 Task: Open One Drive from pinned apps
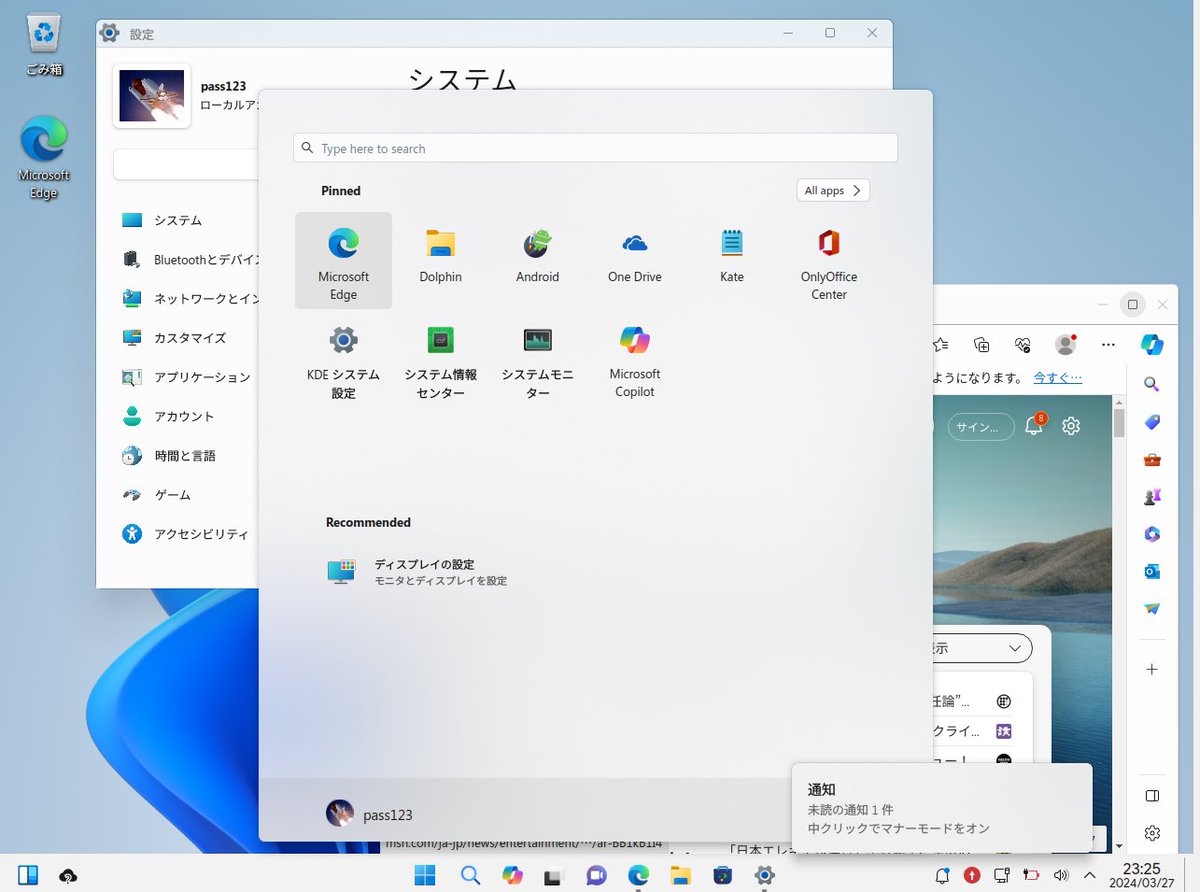(634, 255)
